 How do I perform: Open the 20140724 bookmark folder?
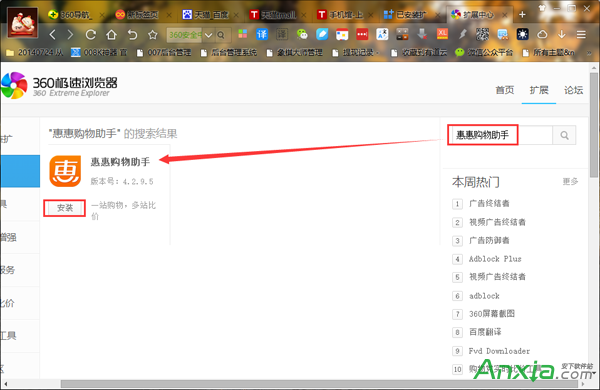pyautogui.click(x=35, y=52)
